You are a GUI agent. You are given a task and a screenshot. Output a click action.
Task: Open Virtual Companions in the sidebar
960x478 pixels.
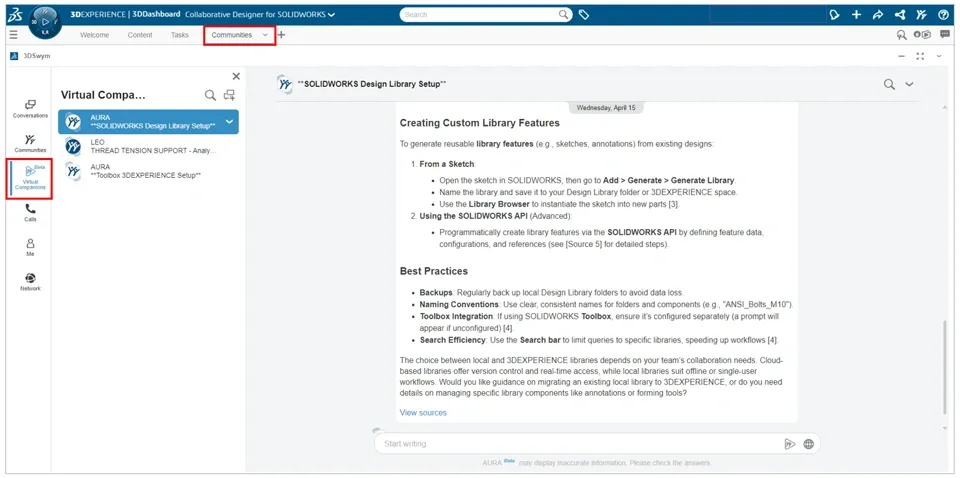pos(31,178)
